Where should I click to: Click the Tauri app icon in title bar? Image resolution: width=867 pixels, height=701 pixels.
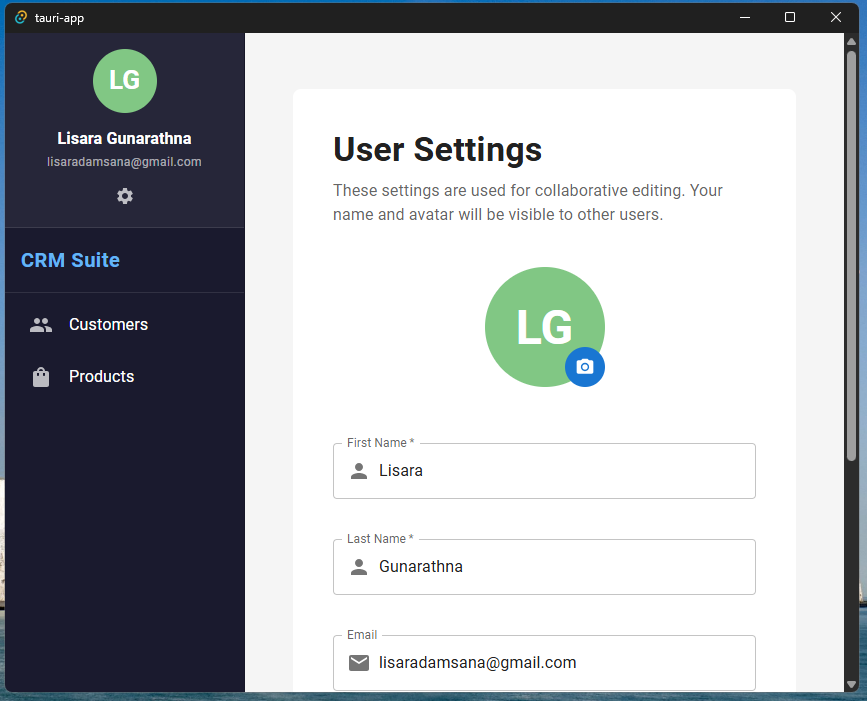point(19,17)
